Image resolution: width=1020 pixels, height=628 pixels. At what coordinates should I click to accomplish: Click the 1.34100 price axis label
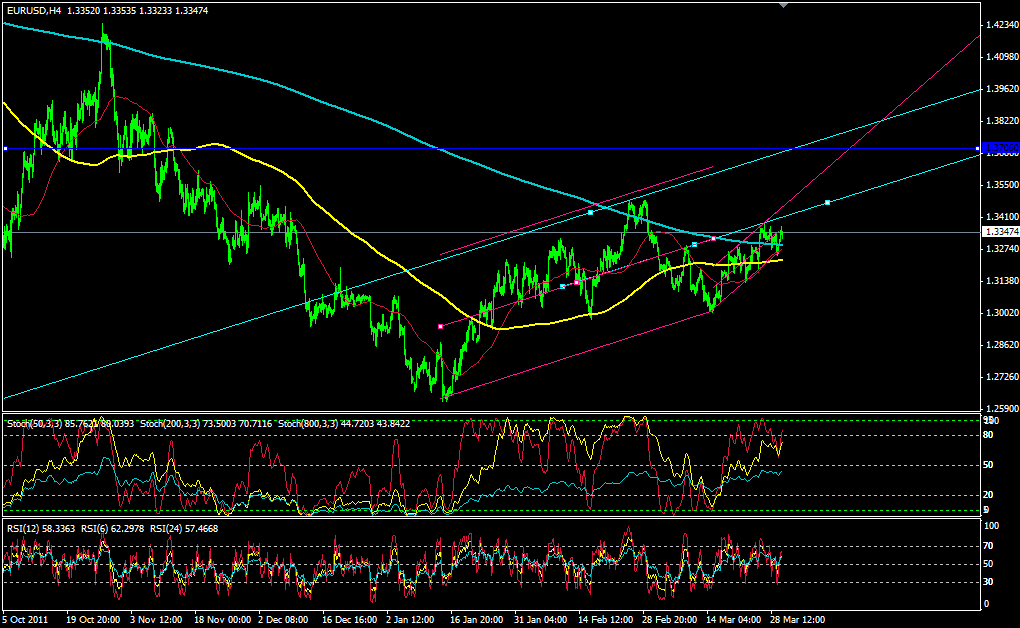[x=1002, y=217]
